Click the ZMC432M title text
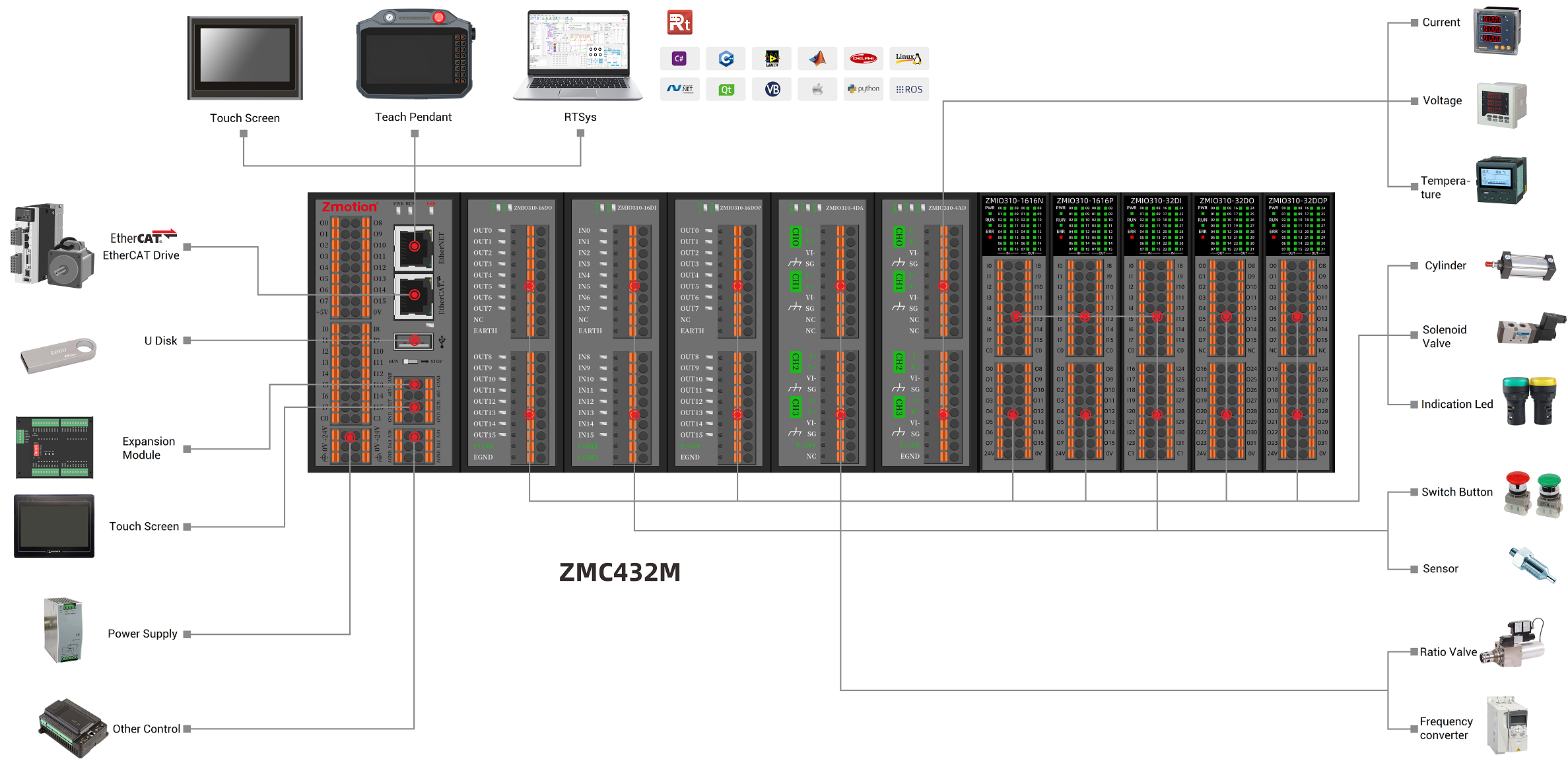 pyautogui.click(x=620, y=572)
